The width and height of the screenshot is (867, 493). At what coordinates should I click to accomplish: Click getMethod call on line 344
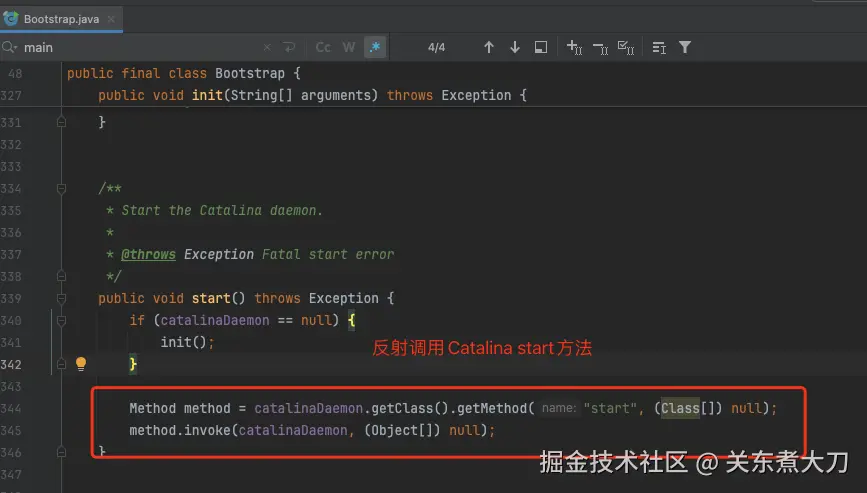492,408
